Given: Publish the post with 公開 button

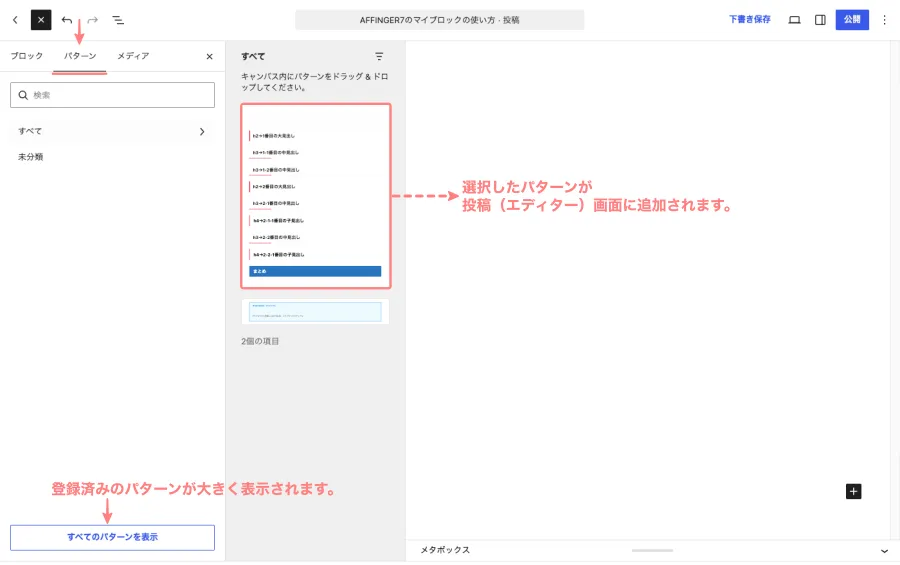Looking at the screenshot, I should (x=852, y=20).
